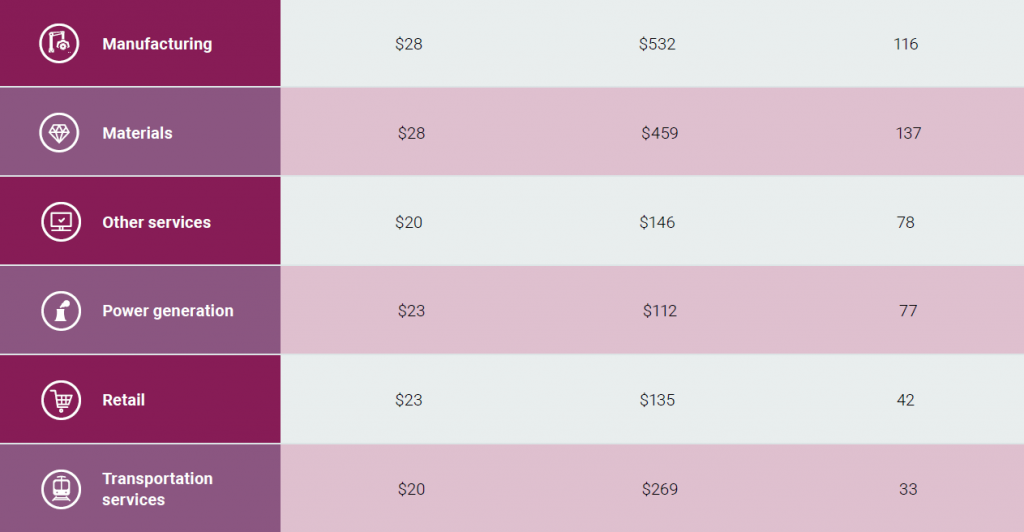Click the Other services monitor icon
Viewport: 1024px width, 532px height.
61,222
